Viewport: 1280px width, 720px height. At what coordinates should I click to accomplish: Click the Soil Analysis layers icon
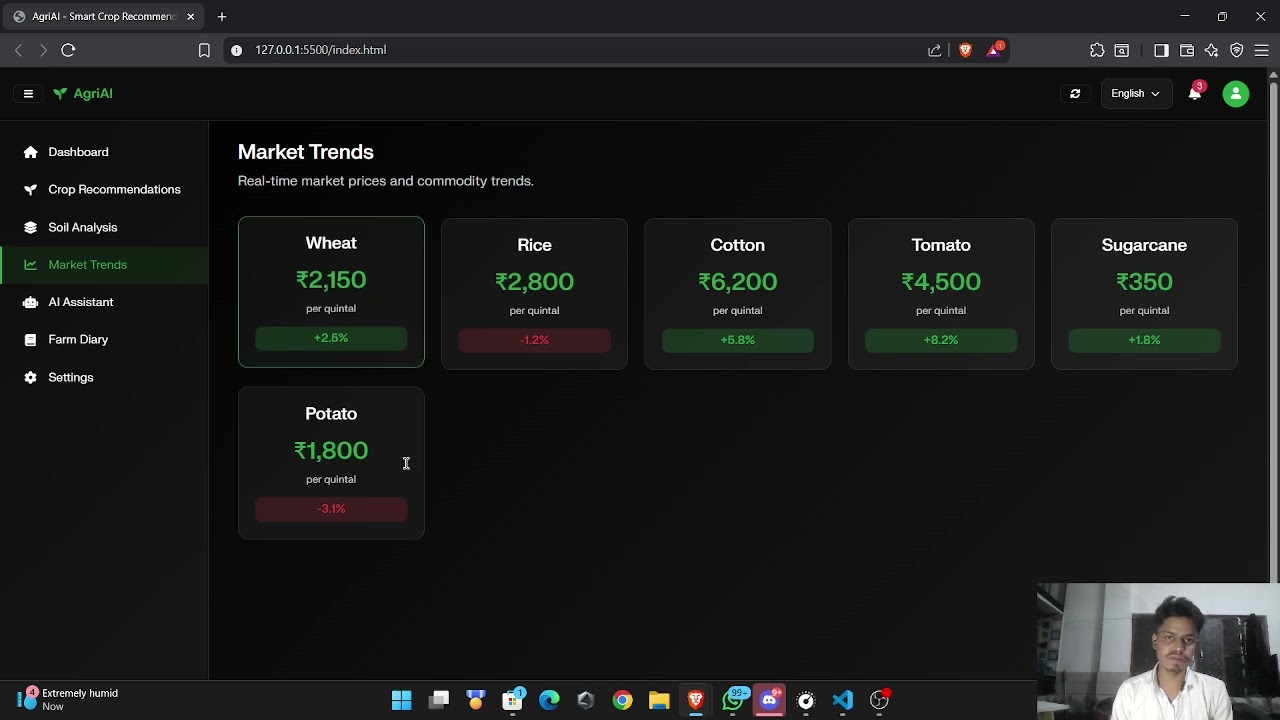(x=30, y=227)
